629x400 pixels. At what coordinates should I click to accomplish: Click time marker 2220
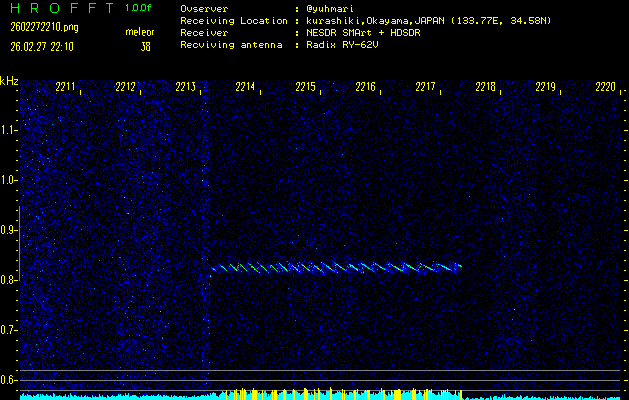point(606,87)
